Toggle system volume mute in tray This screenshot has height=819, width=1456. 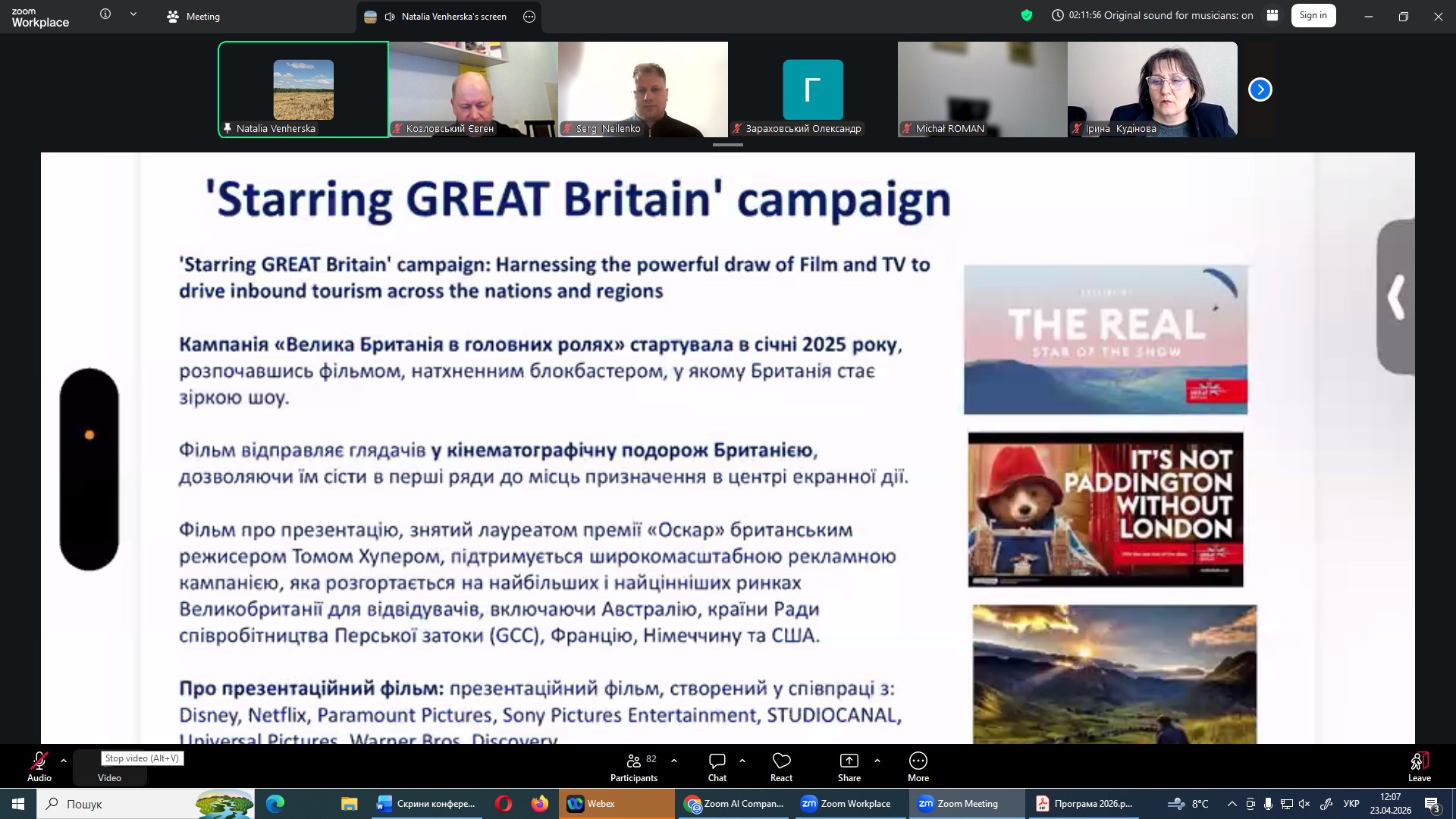1304,804
